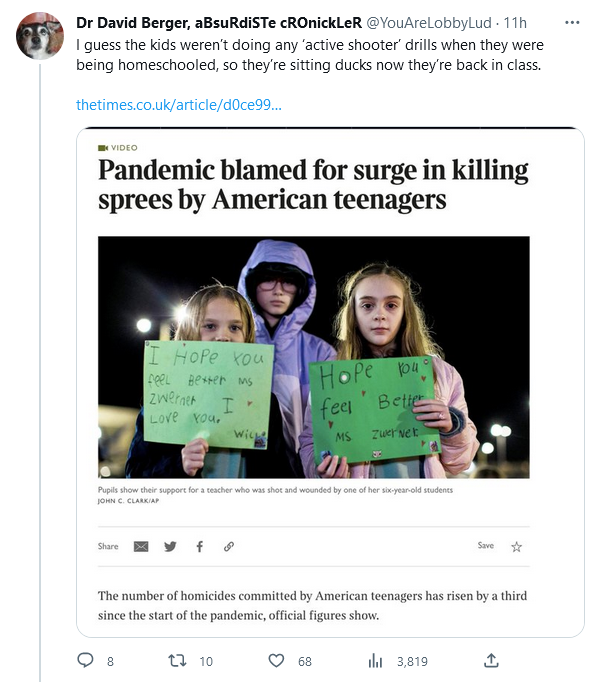
Task: Click the share upload arrow icon
Action: 491,660
